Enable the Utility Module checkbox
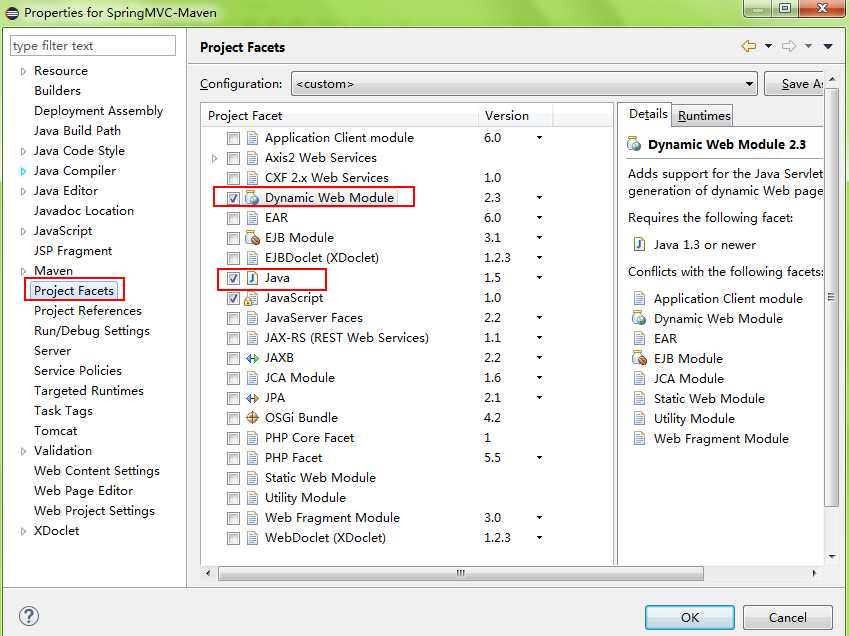This screenshot has width=849, height=636. click(x=233, y=499)
